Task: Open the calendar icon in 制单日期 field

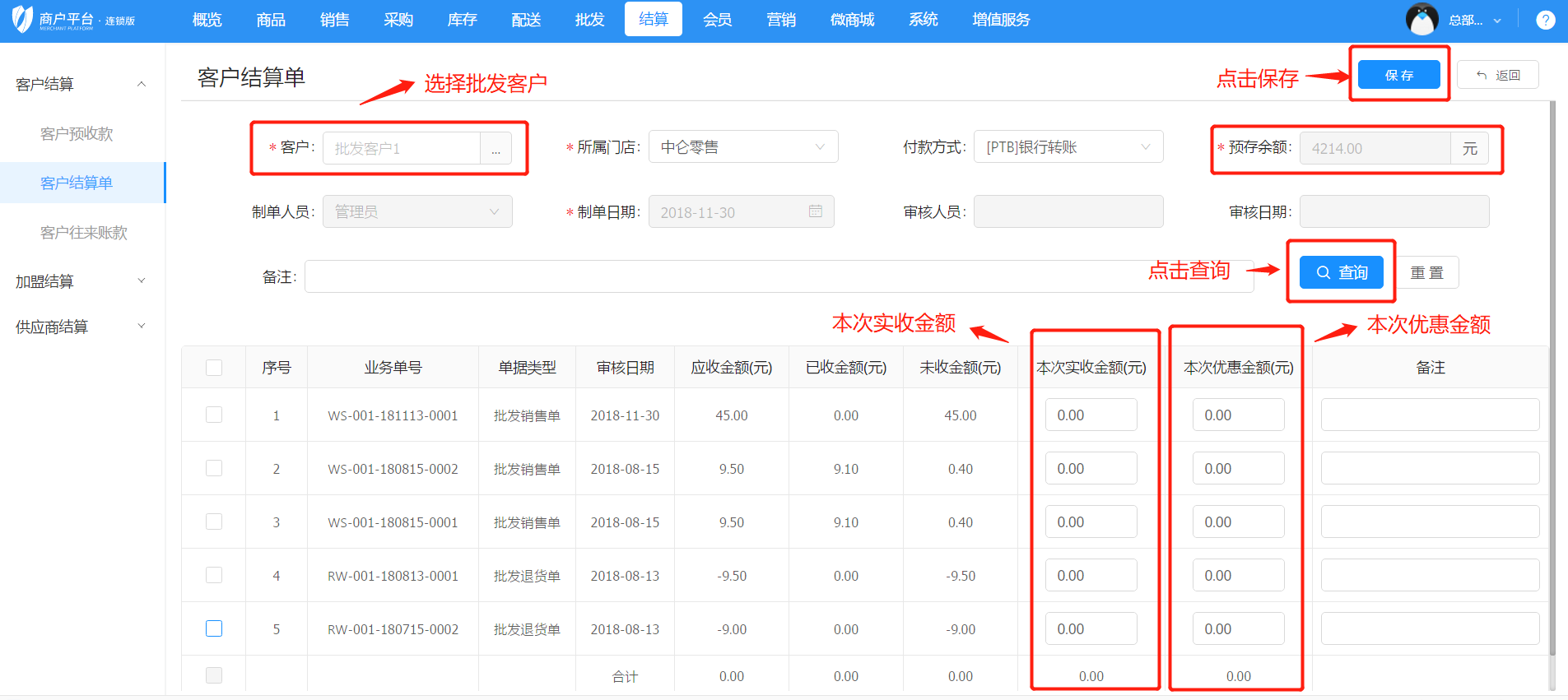Action: (x=815, y=211)
